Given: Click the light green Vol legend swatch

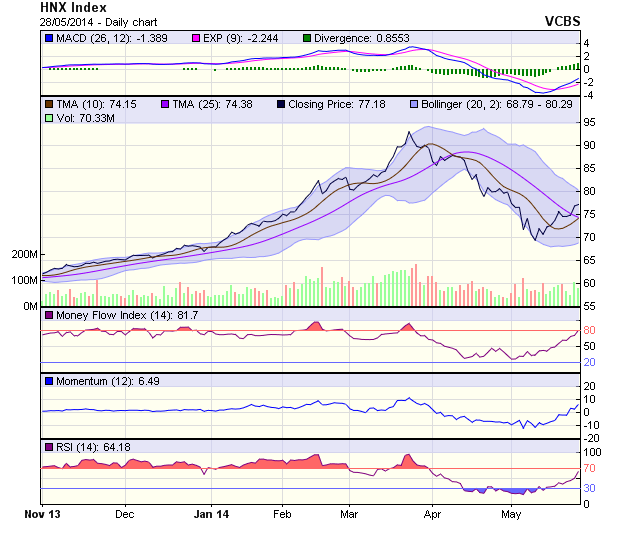Looking at the screenshot, I should click(x=49, y=118).
